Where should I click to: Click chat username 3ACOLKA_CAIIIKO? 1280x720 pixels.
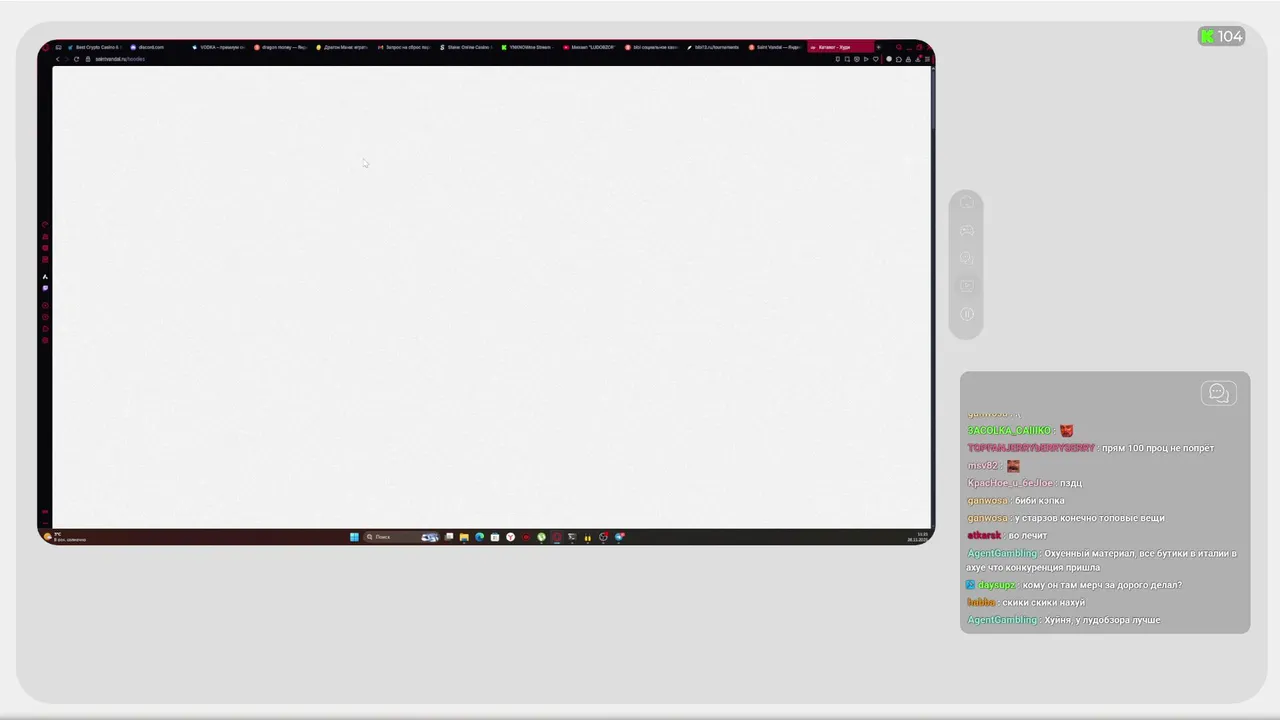tap(1009, 430)
